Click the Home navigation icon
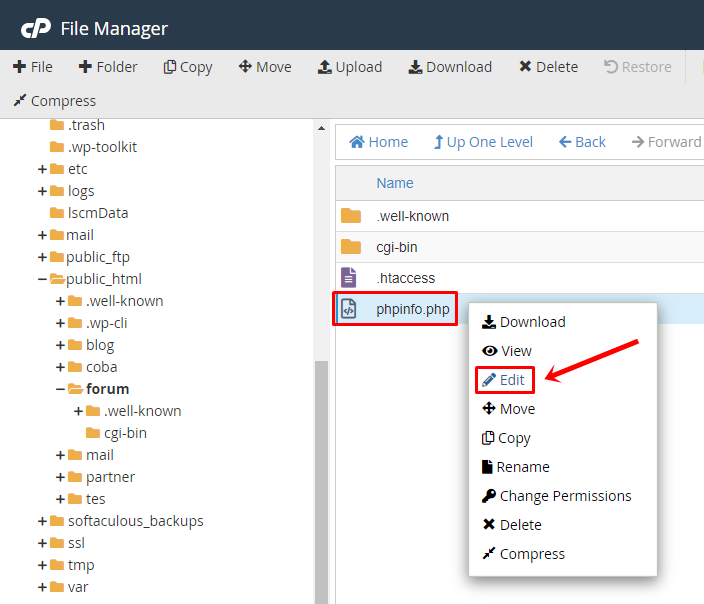This screenshot has height=604, width=704. [357, 142]
